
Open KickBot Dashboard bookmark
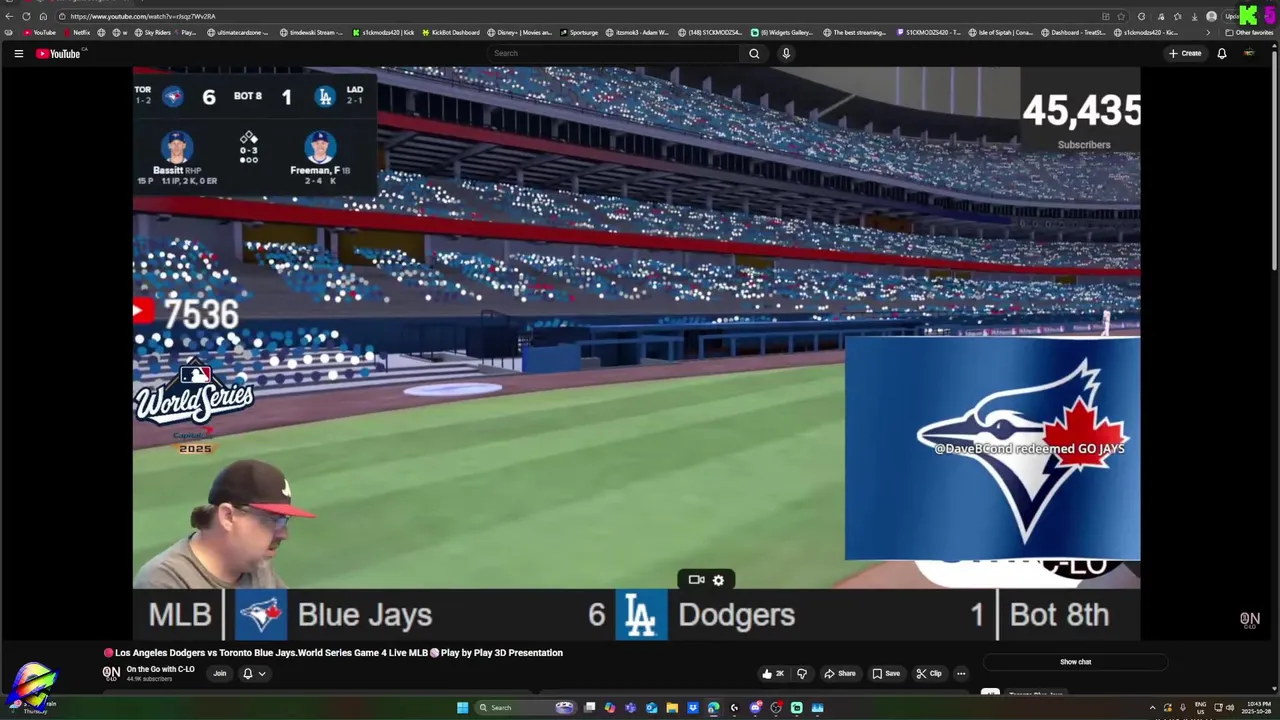pos(450,32)
